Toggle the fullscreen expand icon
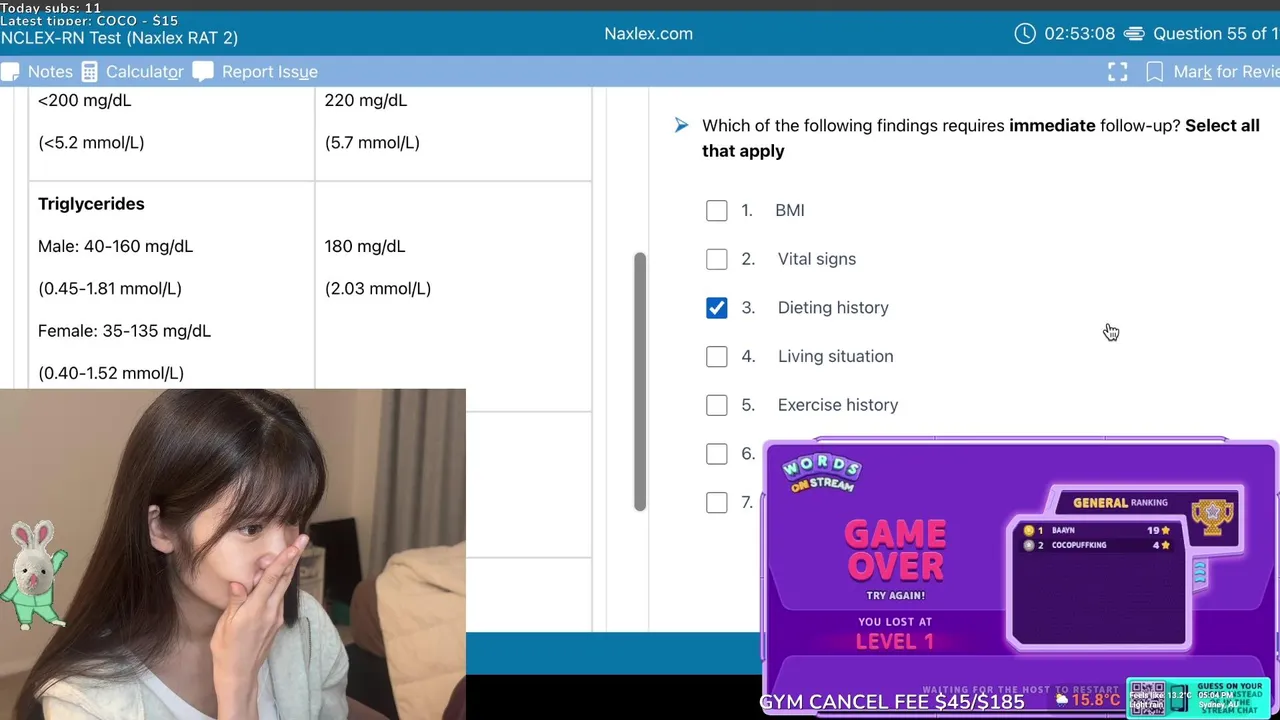Viewport: 1280px width, 720px height. [x=1117, y=72]
